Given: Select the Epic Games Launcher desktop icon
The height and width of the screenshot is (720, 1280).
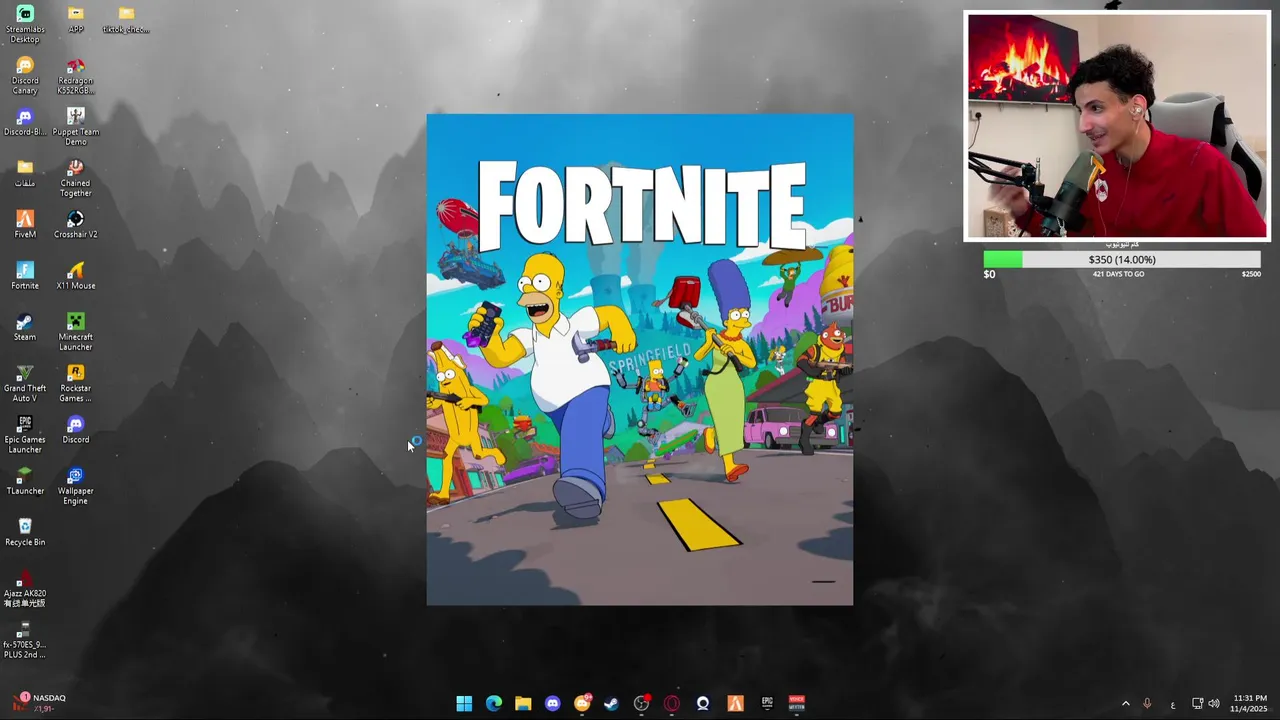Looking at the screenshot, I should click(x=25, y=434).
